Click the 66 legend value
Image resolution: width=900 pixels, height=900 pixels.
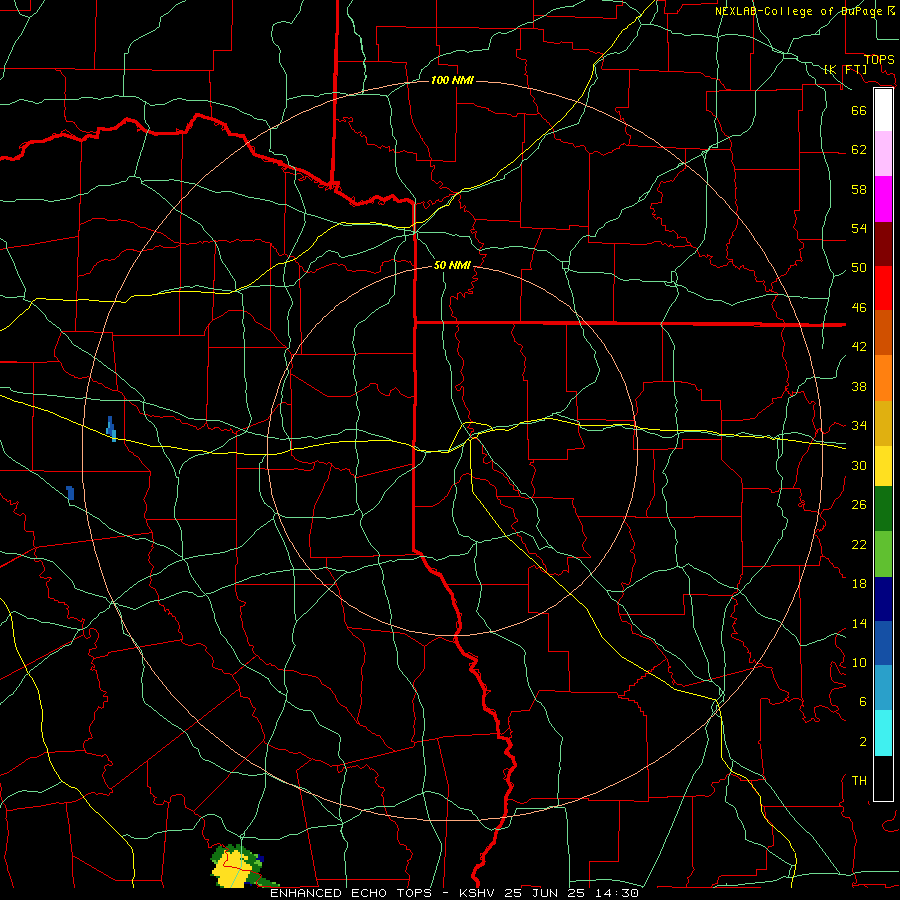tap(859, 110)
